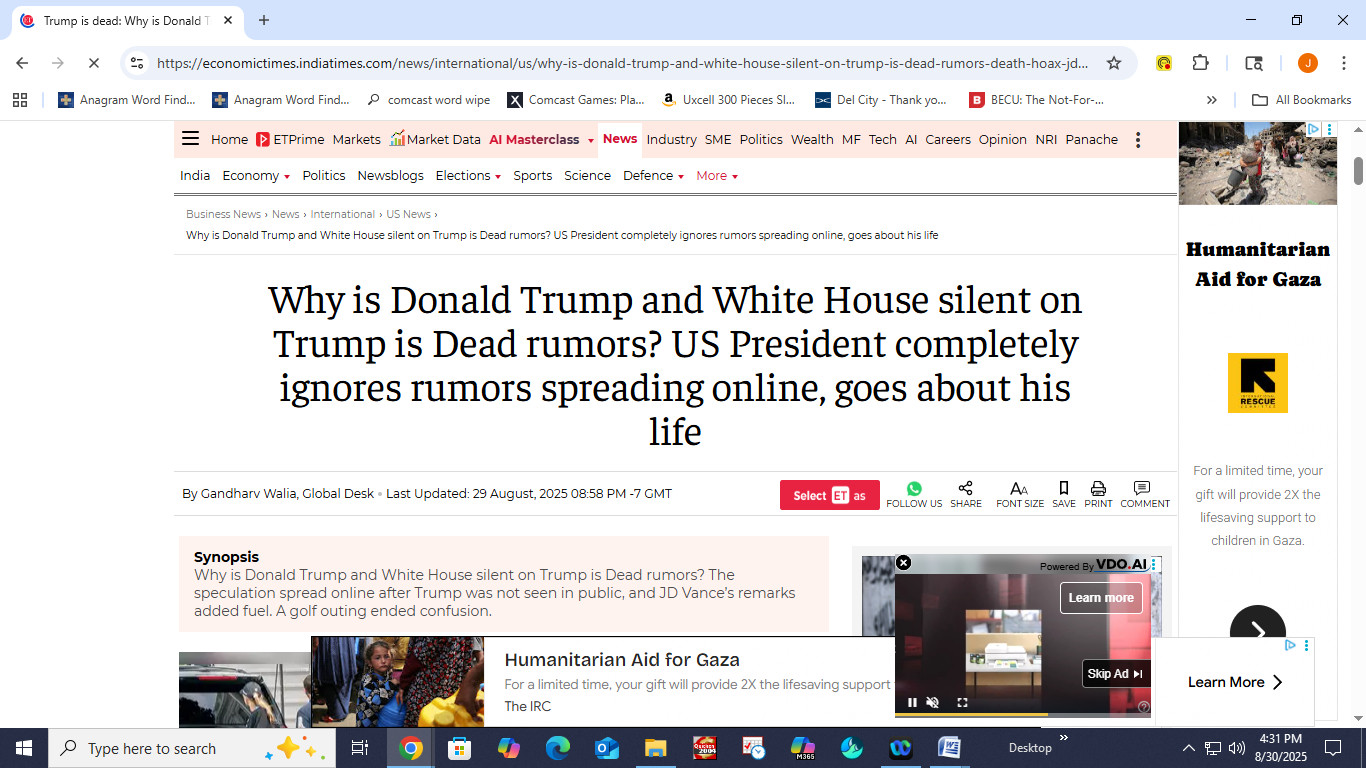This screenshot has height=768, width=1366.
Task: Click the video ad progress bar
Action: point(1023,715)
